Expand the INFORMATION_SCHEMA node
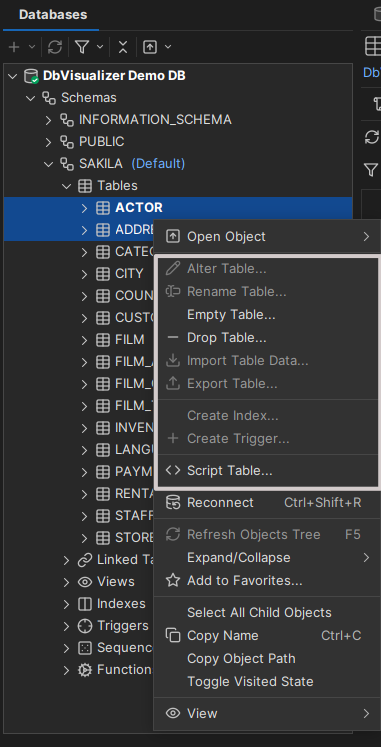This screenshot has height=747, width=381. pos(48,120)
